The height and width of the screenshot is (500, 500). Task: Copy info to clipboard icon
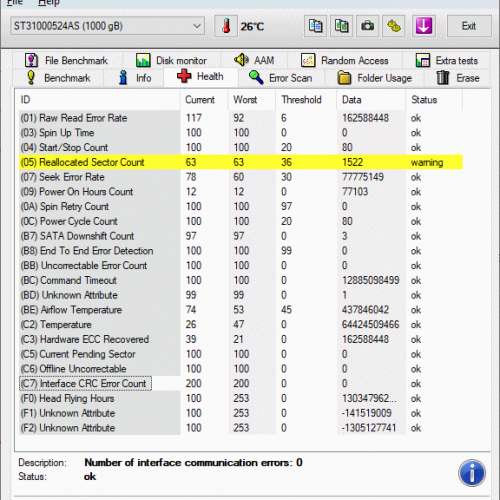click(x=315, y=26)
